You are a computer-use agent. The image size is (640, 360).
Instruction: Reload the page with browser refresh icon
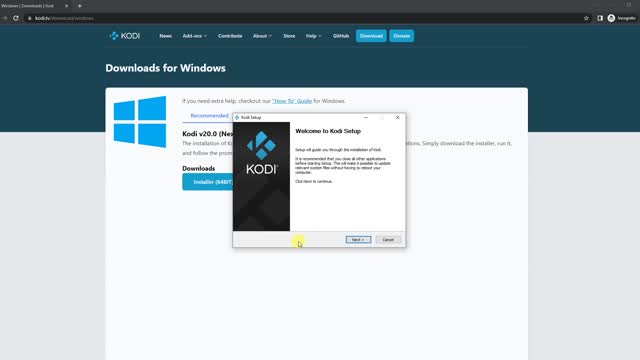click(16, 18)
